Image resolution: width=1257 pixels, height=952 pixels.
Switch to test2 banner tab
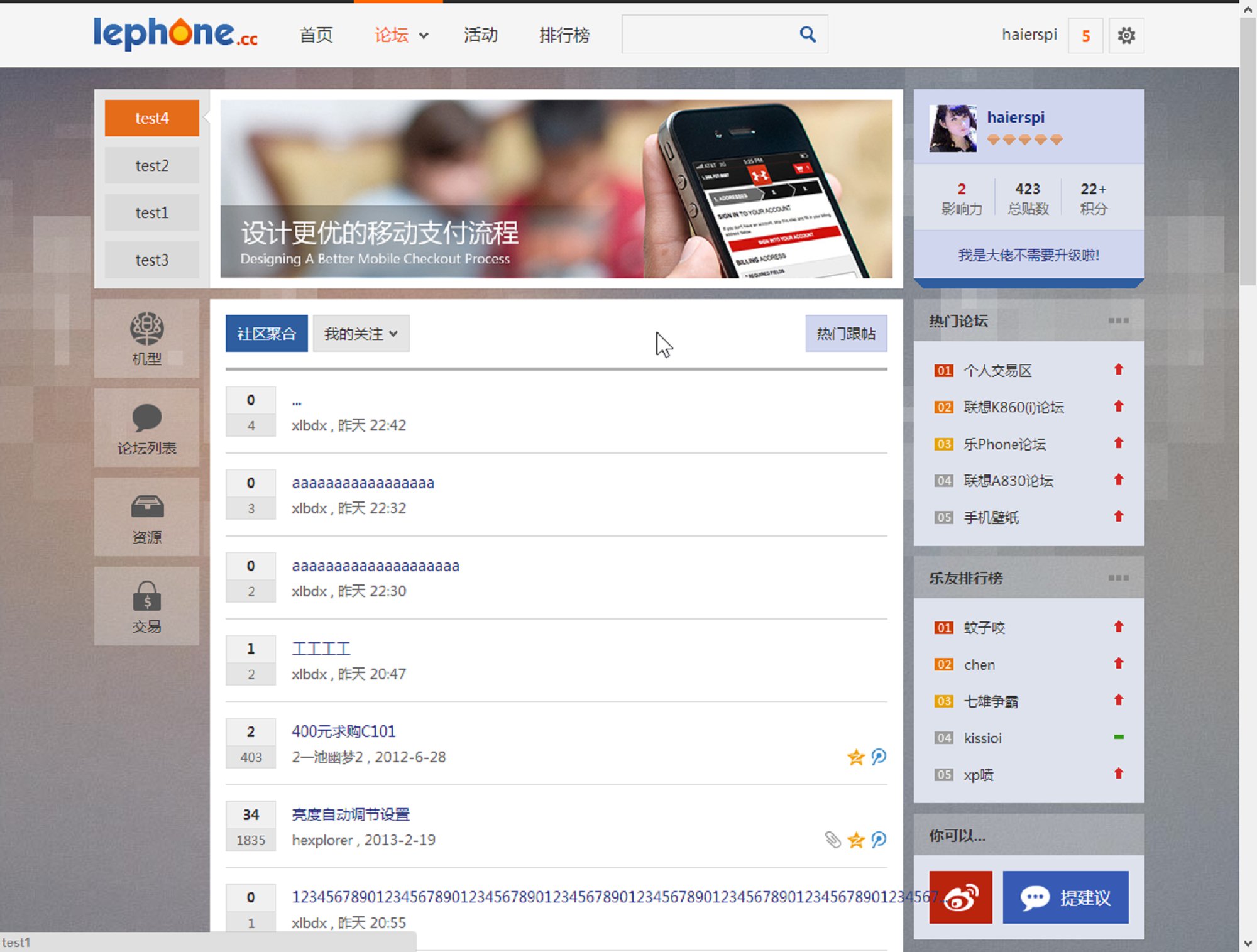pos(151,165)
